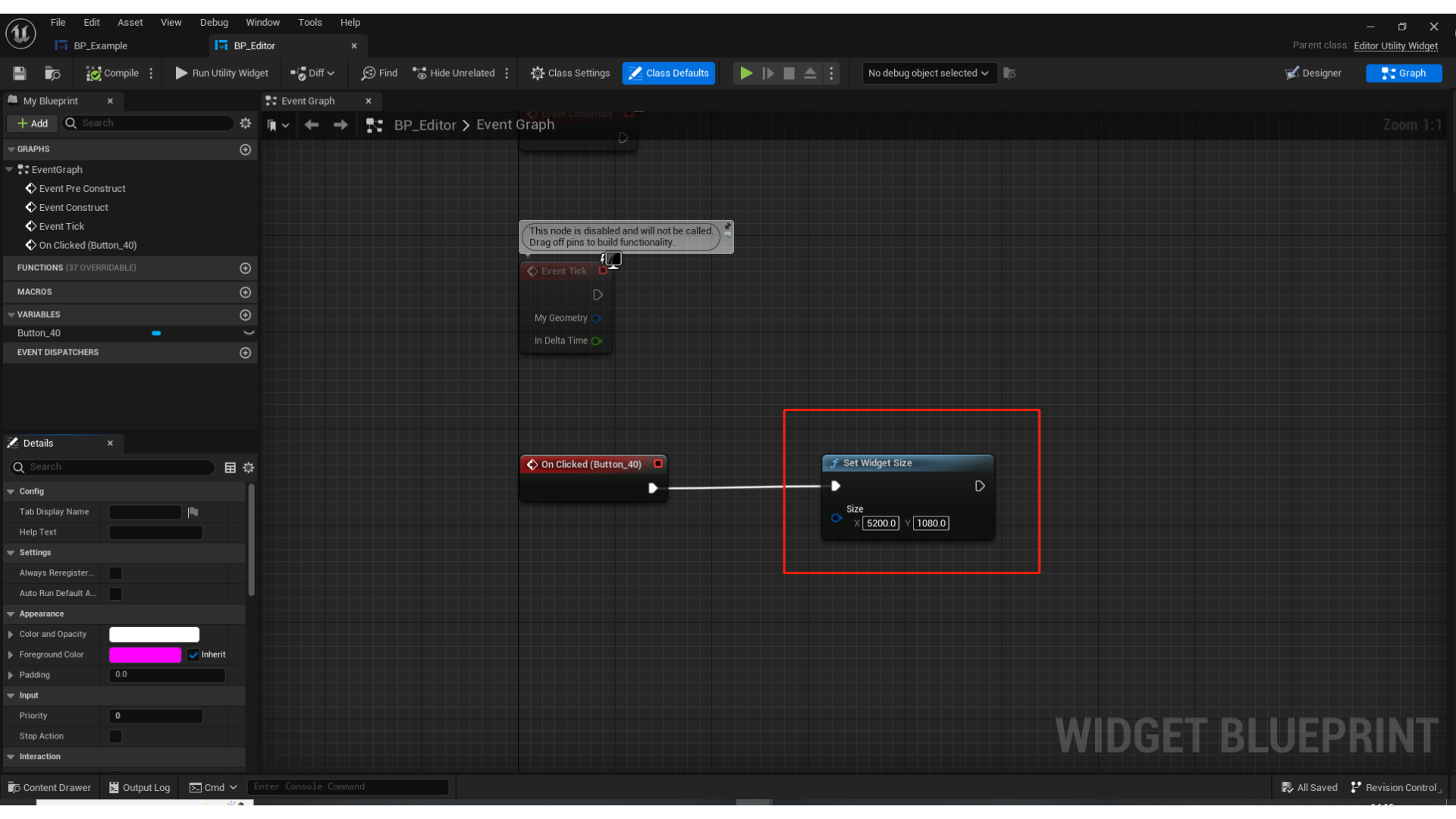Click the frame skip playback icon
This screenshot has width=1456, height=819.
coord(768,73)
